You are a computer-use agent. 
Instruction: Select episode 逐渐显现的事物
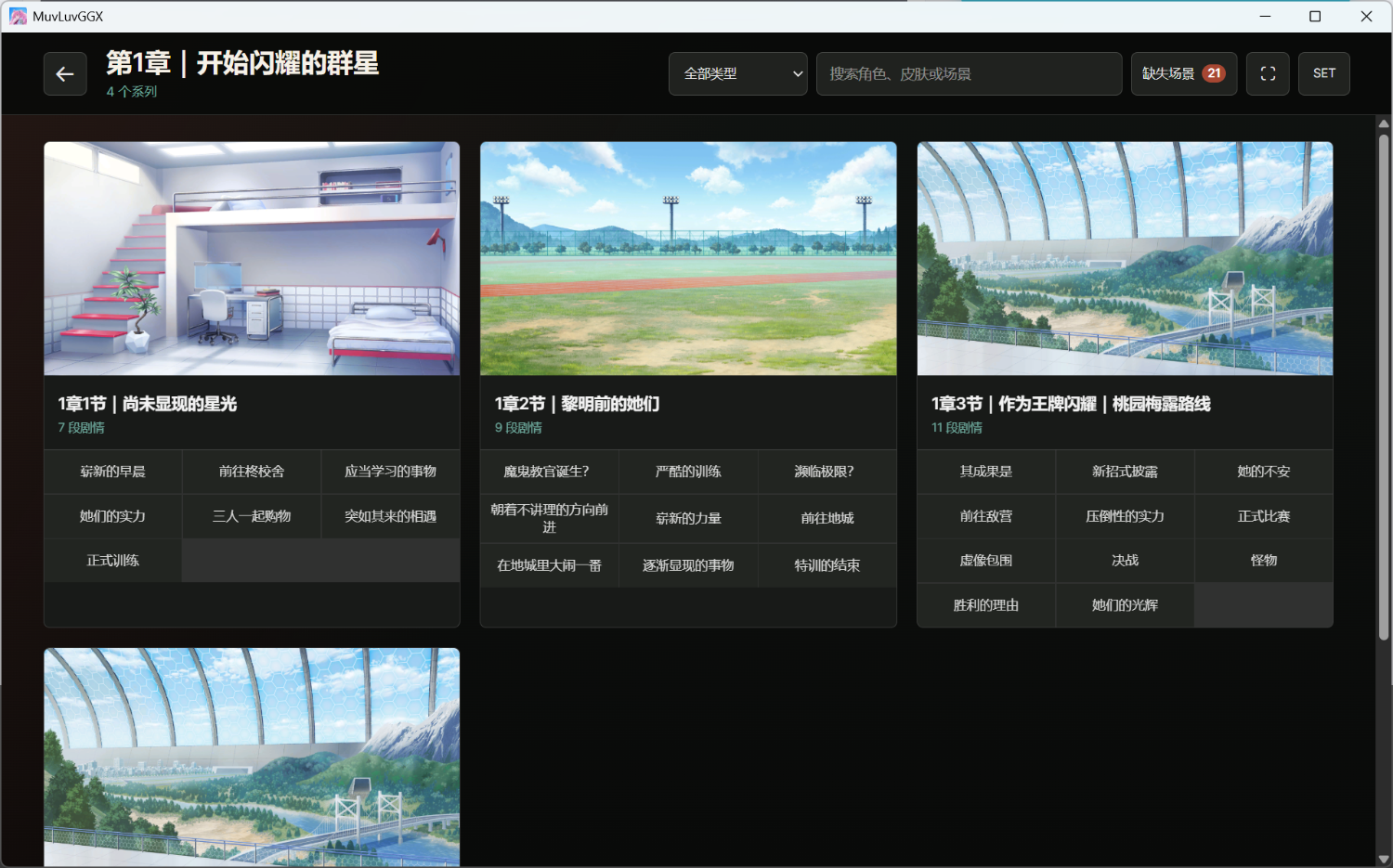(x=688, y=565)
